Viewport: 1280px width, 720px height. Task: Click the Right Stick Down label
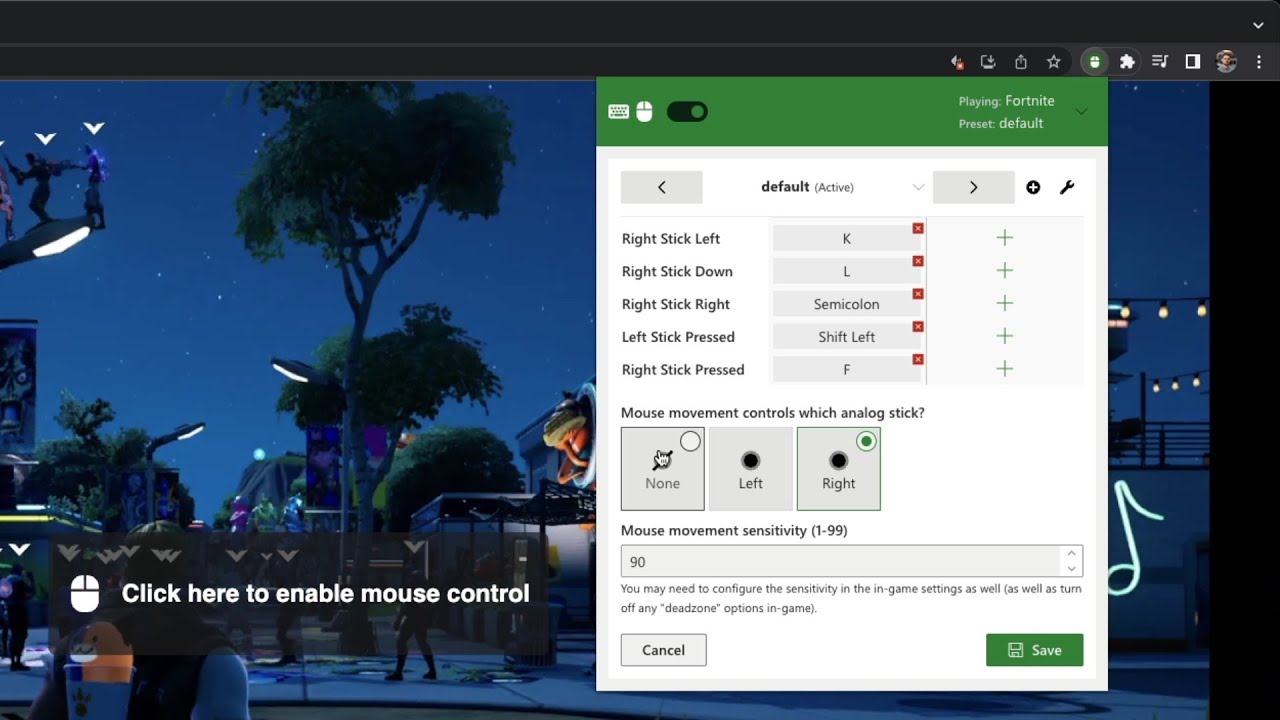coord(677,272)
